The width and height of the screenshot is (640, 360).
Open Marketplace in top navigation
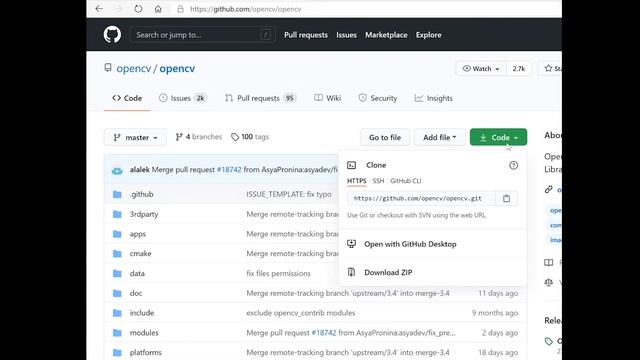tap(386, 35)
